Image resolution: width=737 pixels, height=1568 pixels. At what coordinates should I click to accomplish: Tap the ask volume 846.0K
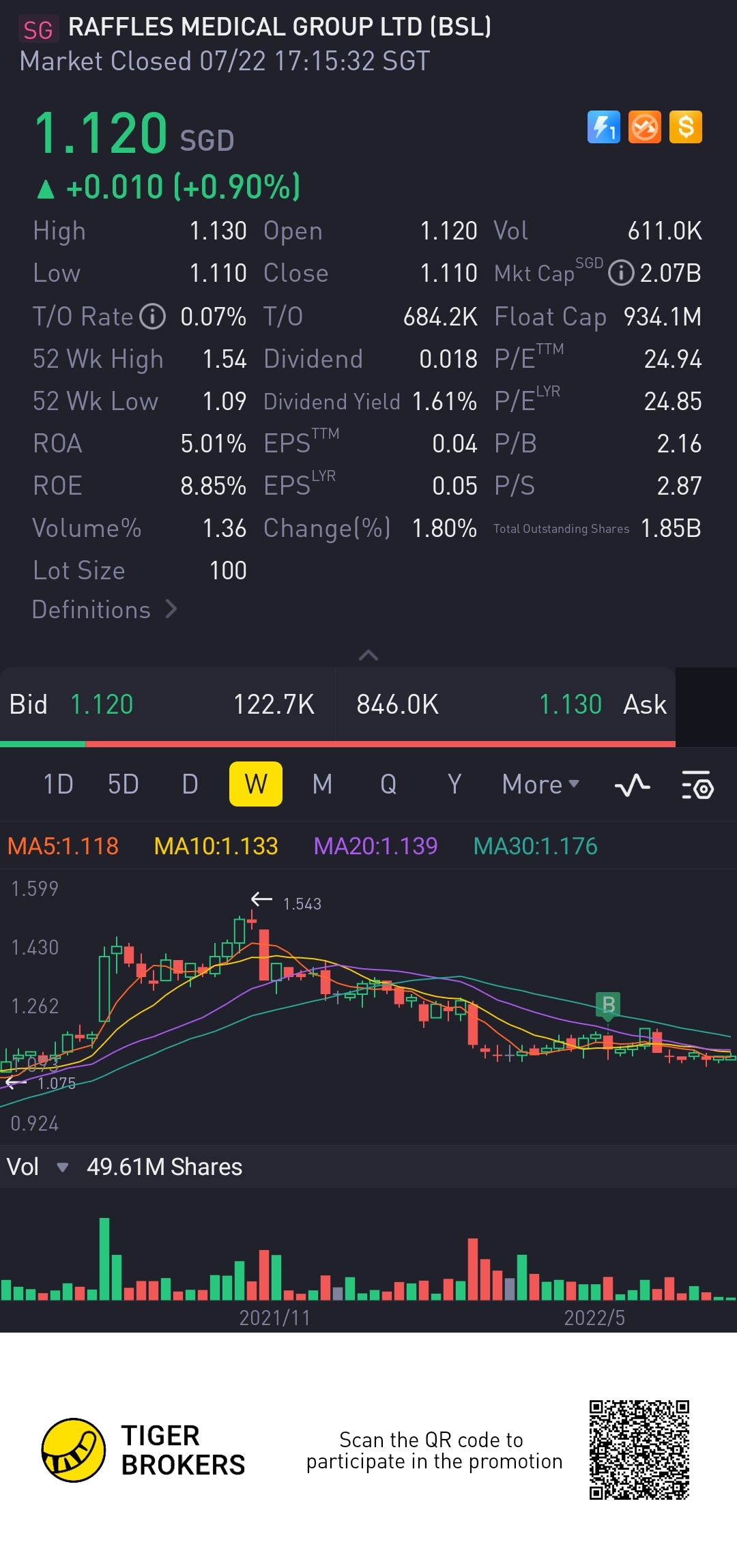point(397,704)
